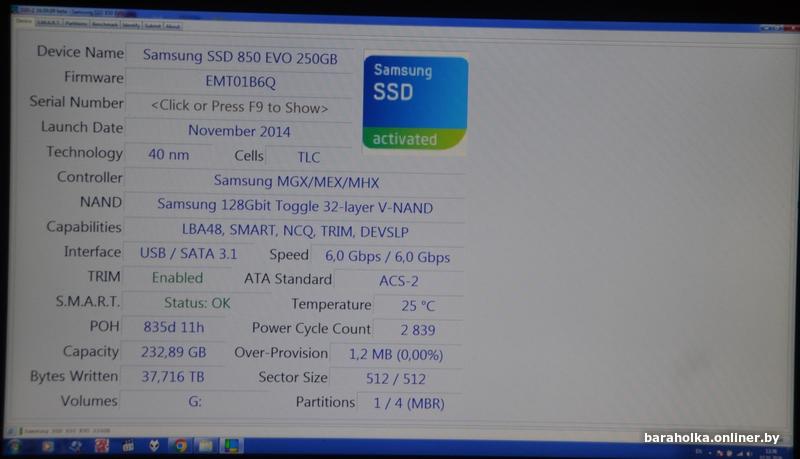Open the Benchmark tab

point(105,24)
